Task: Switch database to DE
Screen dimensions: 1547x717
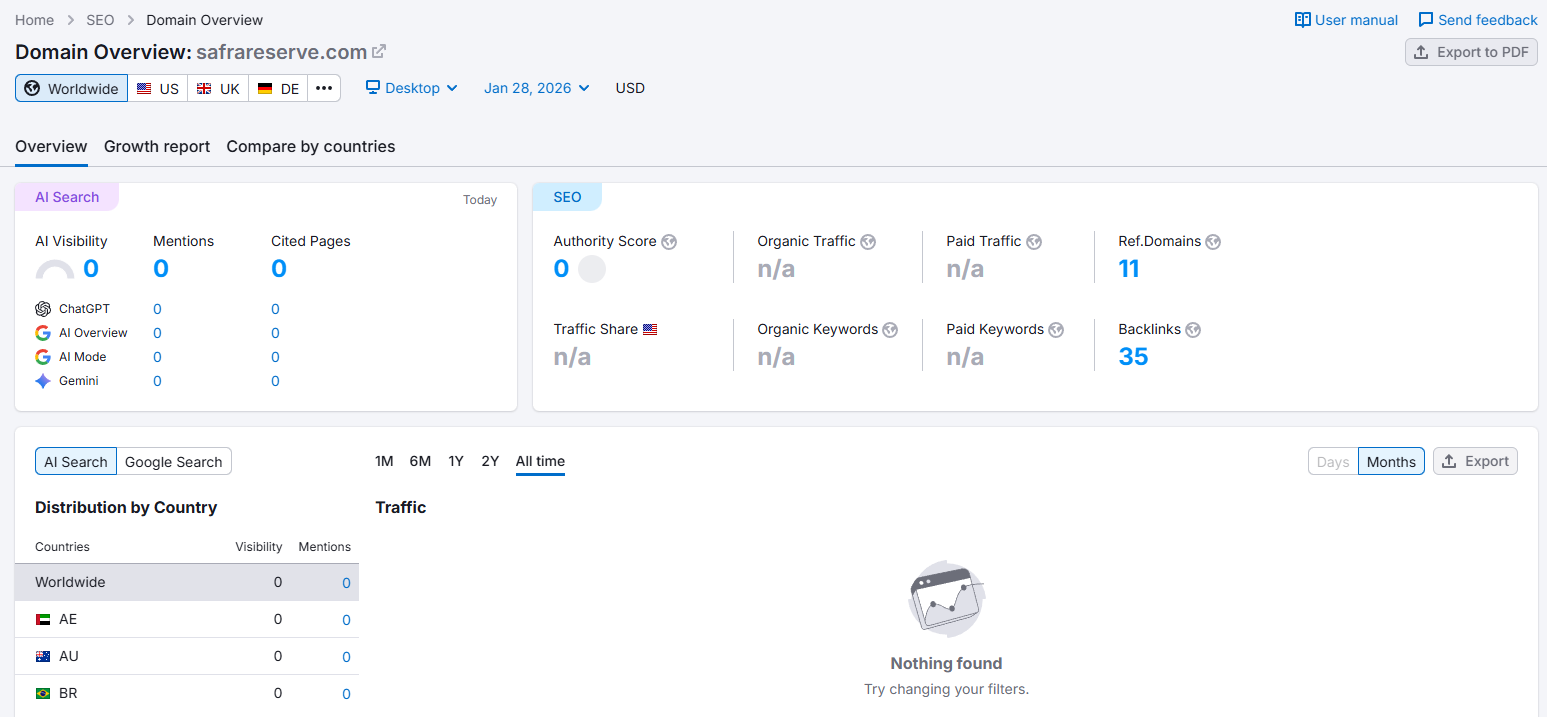Action: point(278,88)
